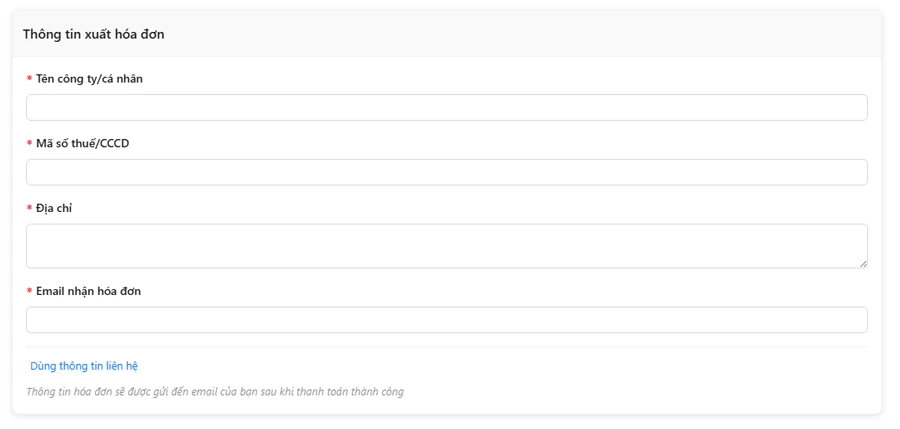
Task: Click the red asterisk beside Mã số thuế/CCCD
Action: point(29,144)
